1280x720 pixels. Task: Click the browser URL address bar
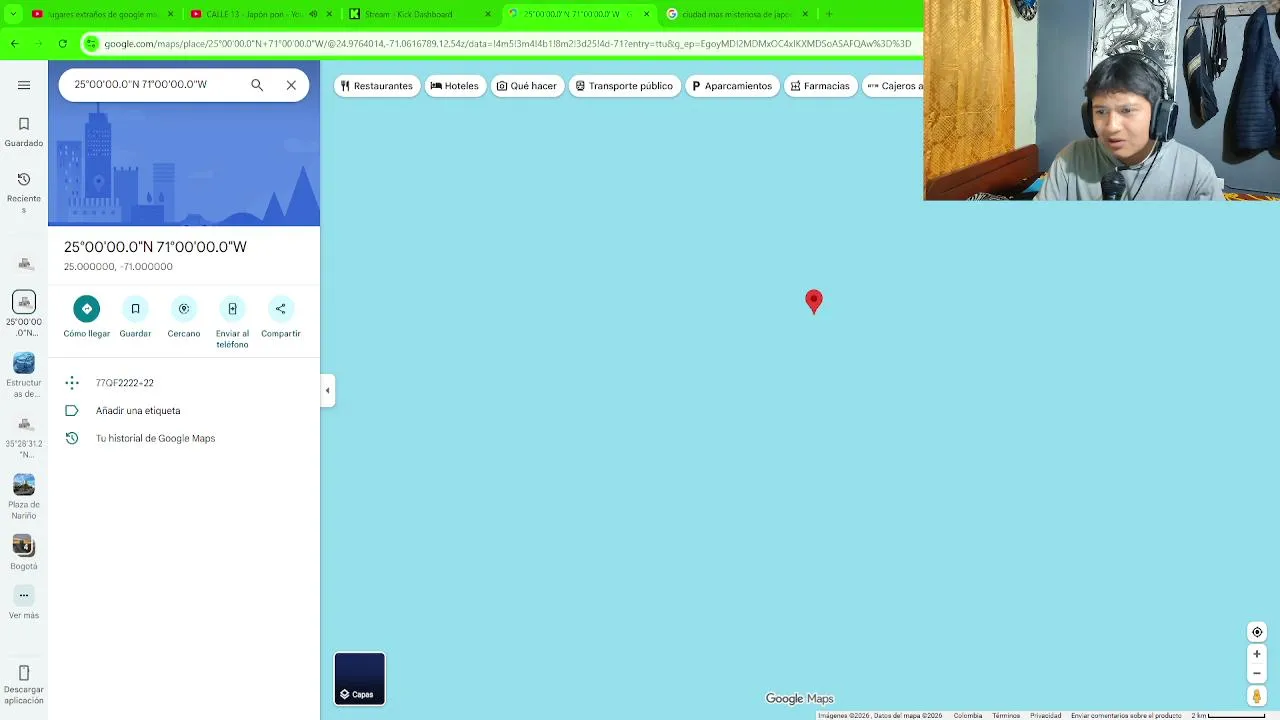508,44
